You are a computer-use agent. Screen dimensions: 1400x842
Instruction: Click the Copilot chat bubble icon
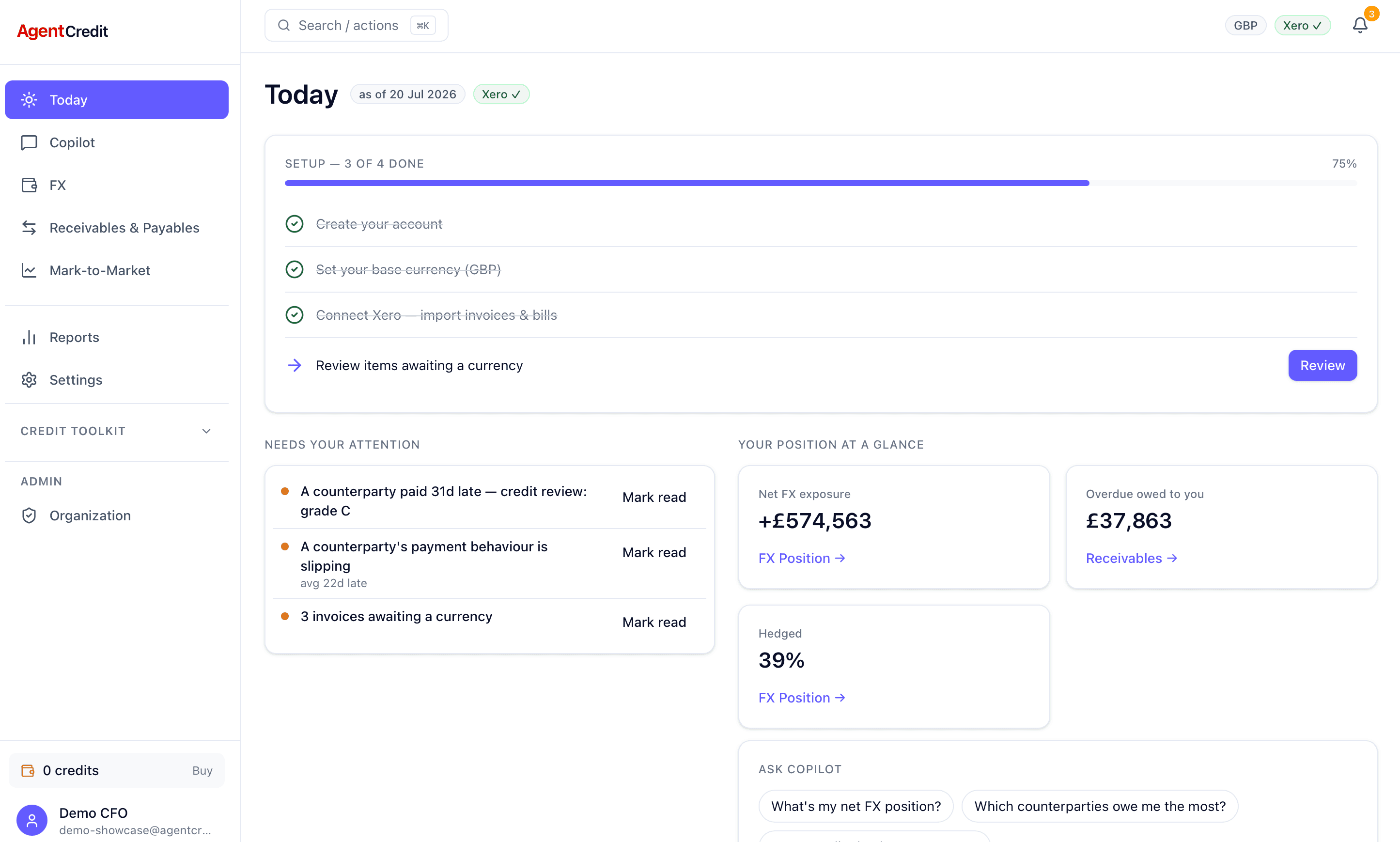click(29, 142)
